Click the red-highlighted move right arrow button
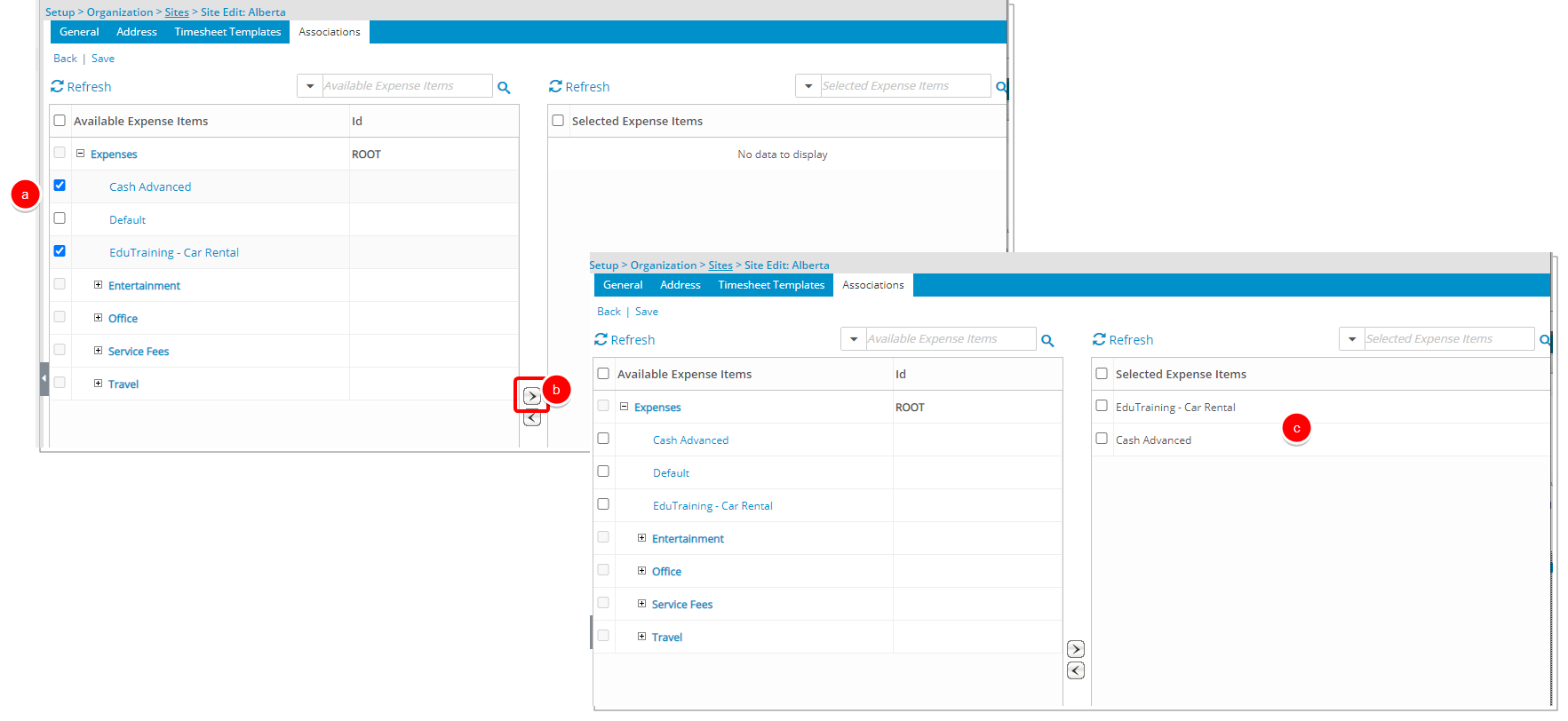Image resolution: width=1568 pixels, height=721 pixels. tap(531, 396)
